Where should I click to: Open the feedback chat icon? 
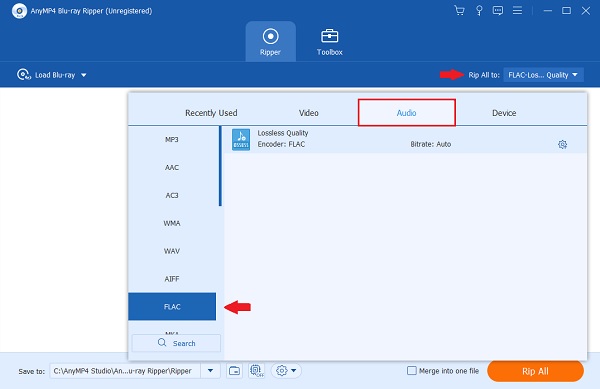click(498, 11)
